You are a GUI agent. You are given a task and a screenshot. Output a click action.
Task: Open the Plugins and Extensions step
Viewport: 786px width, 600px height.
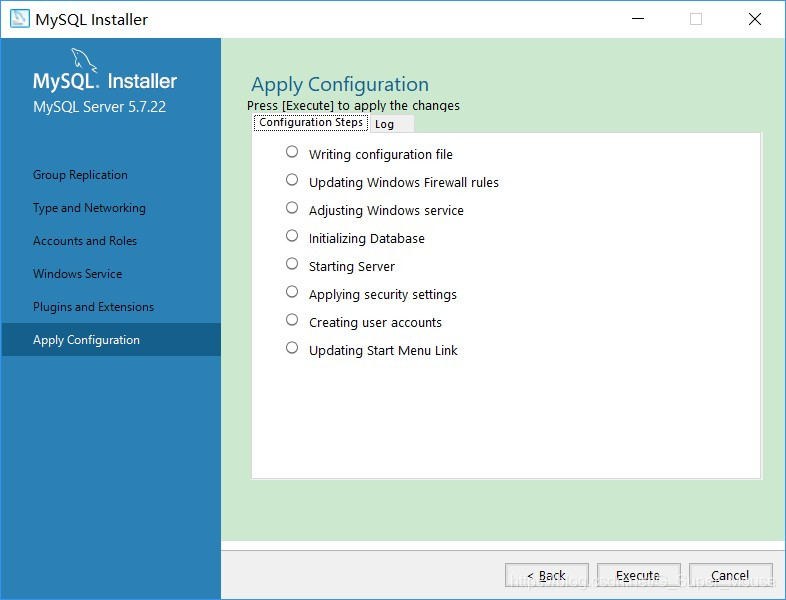pyautogui.click(x=93, y=307)
